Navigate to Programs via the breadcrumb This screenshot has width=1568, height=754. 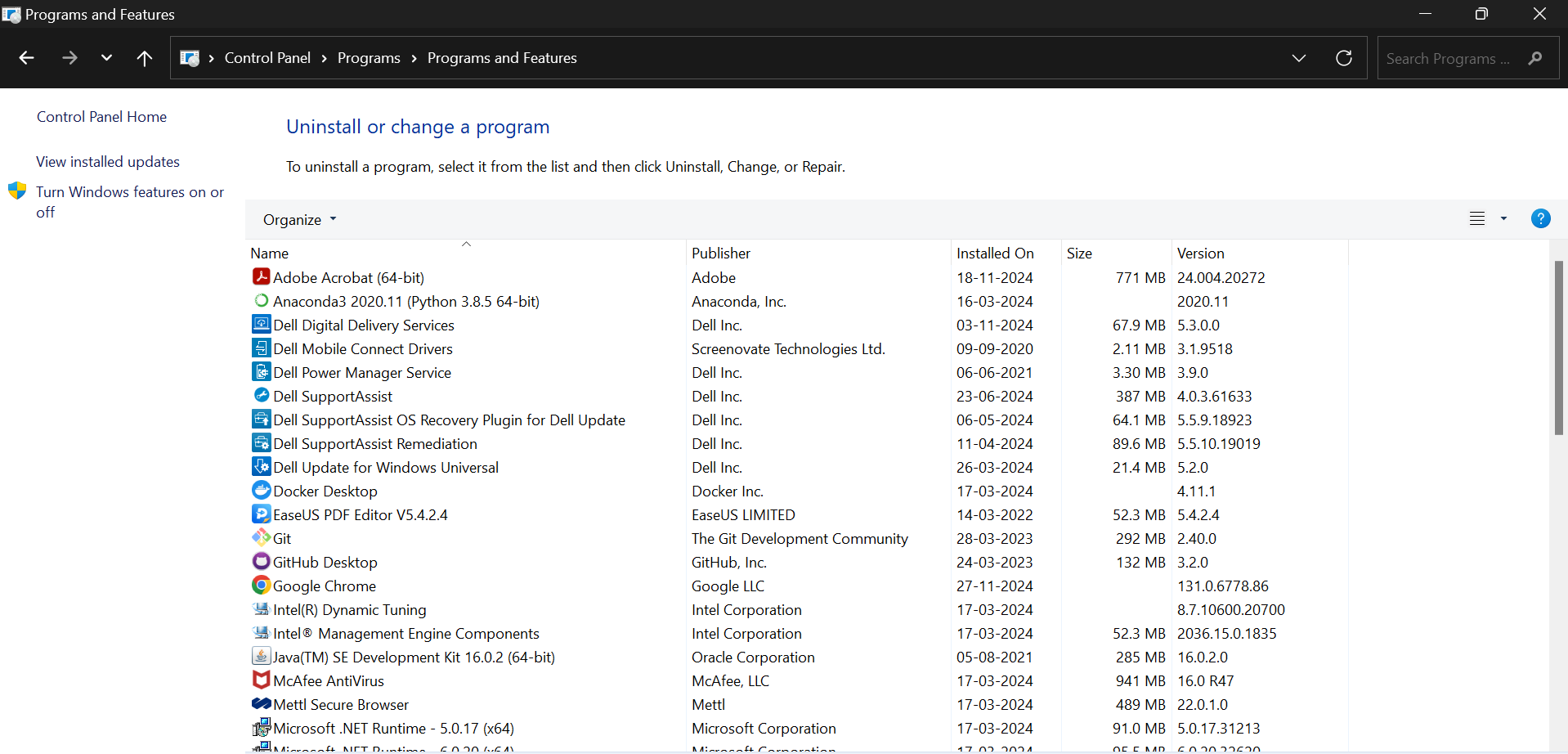(x=368, y=57)
